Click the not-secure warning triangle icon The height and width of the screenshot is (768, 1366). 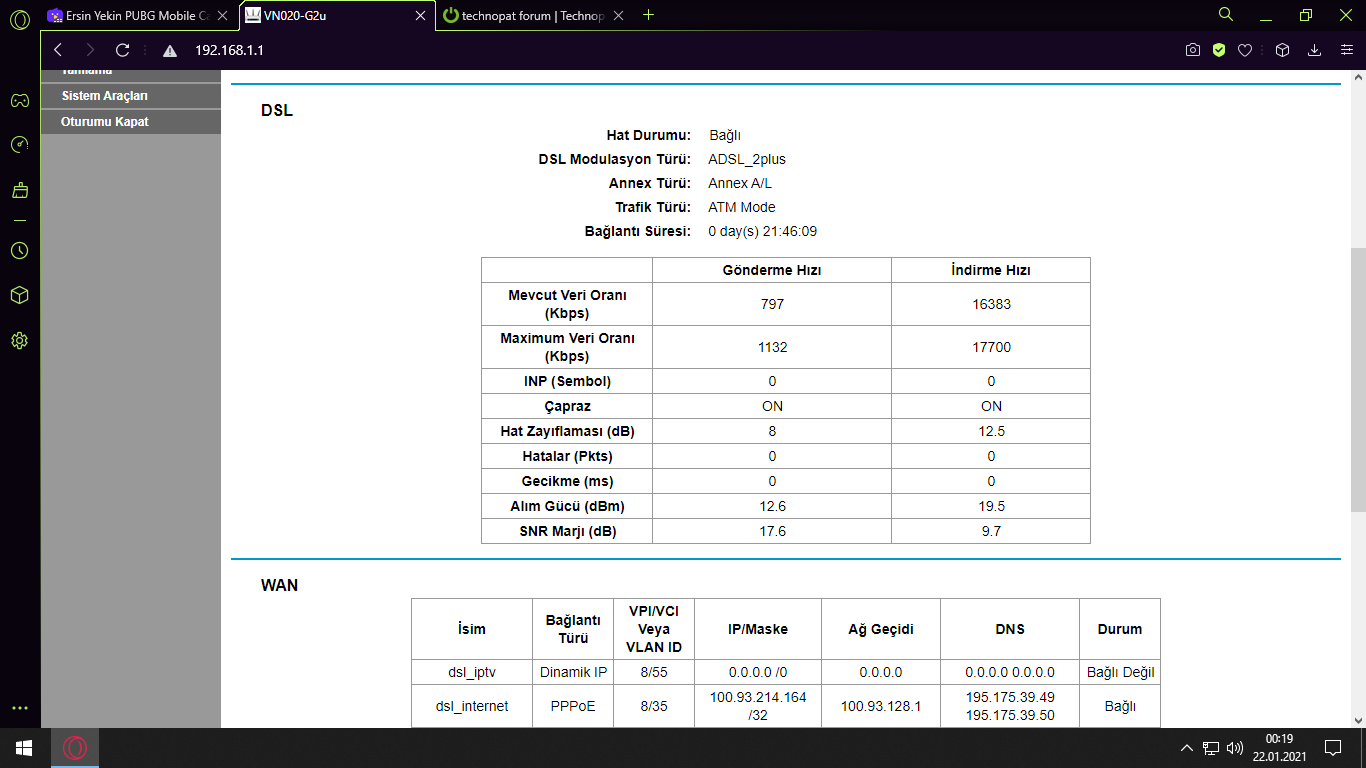pos(170,50)
